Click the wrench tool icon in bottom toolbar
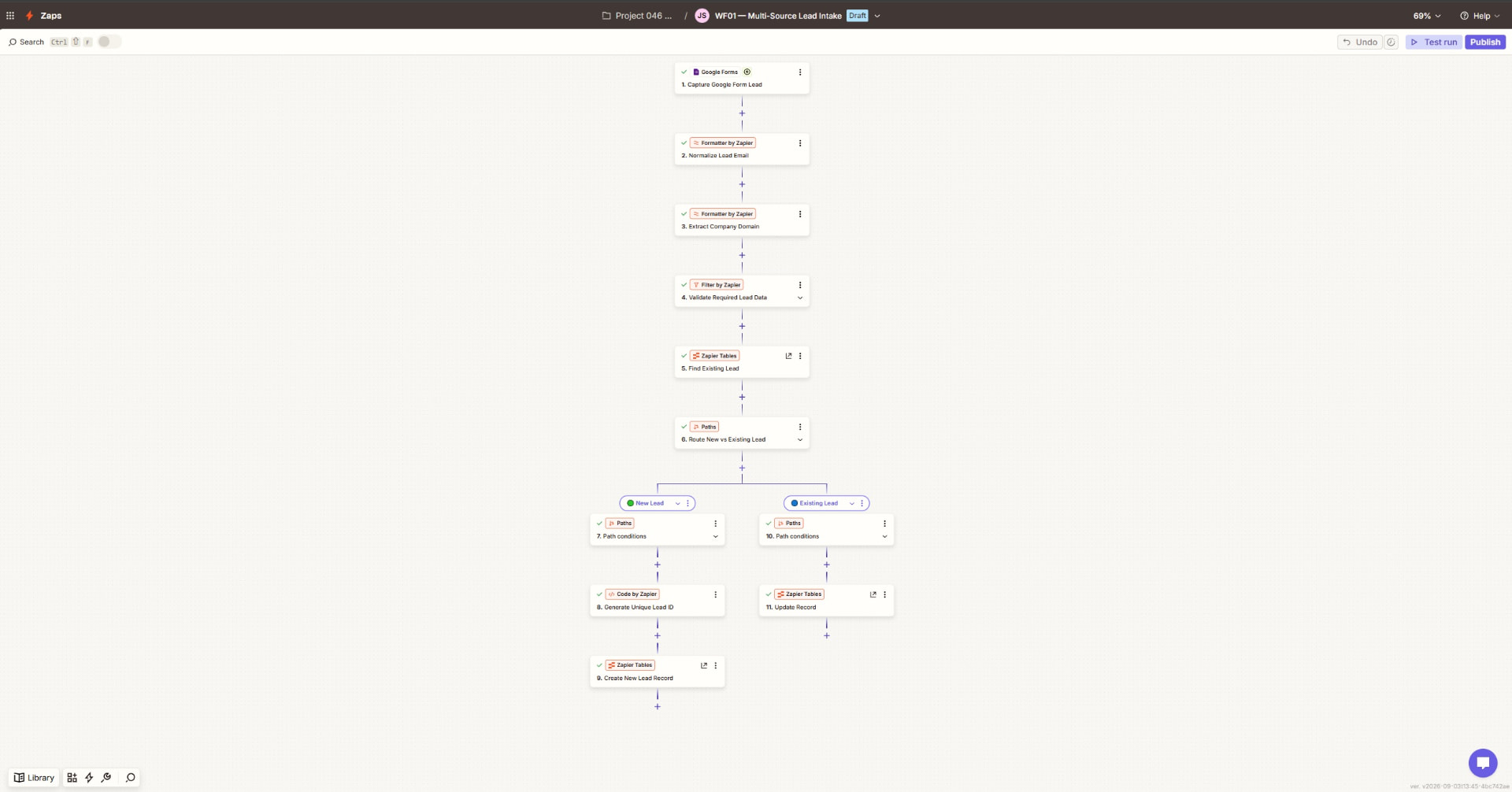This screenshot has width=1512, height=792. pos(106,778)
